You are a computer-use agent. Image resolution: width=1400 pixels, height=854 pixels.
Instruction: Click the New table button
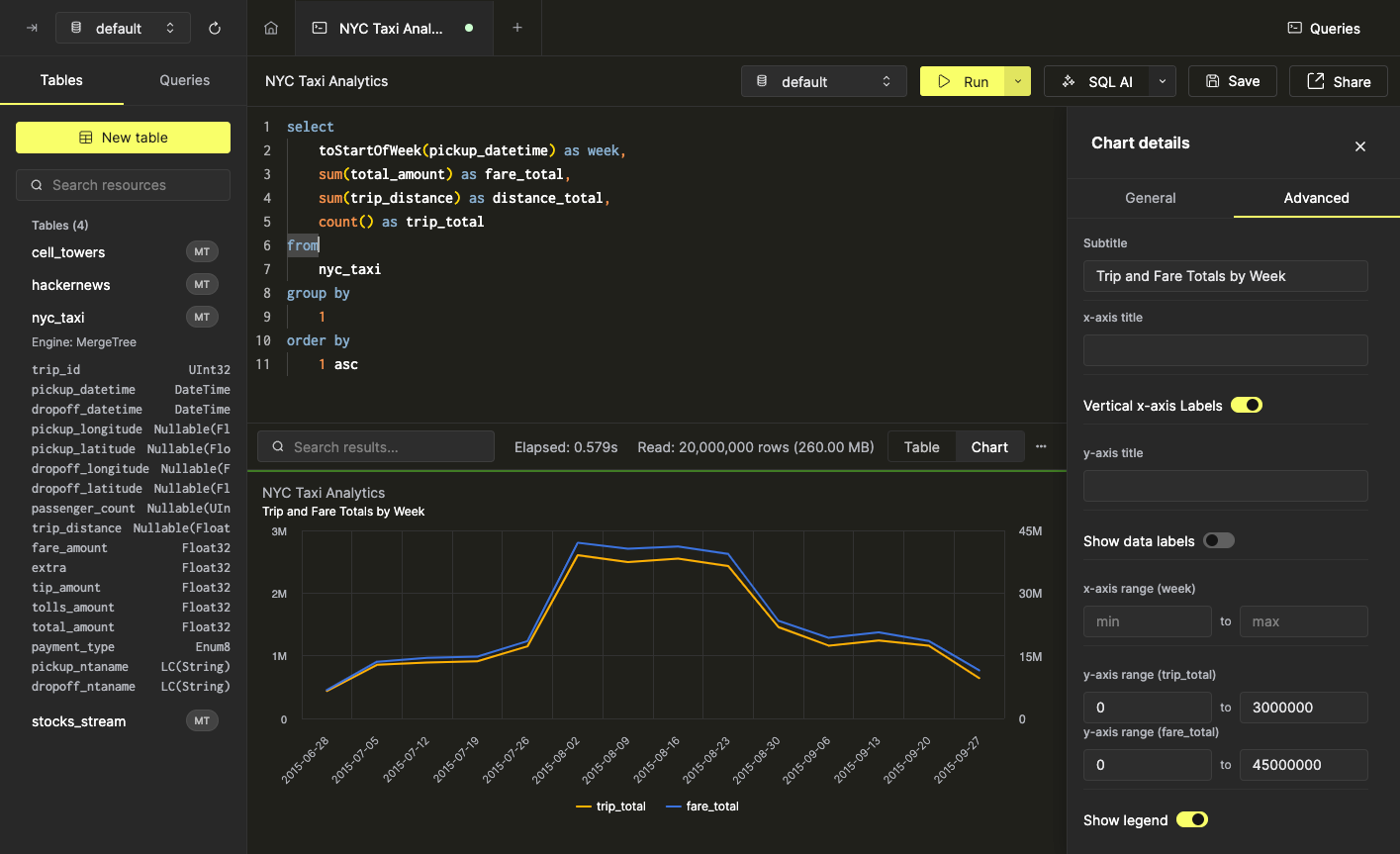tap(123, 138)
